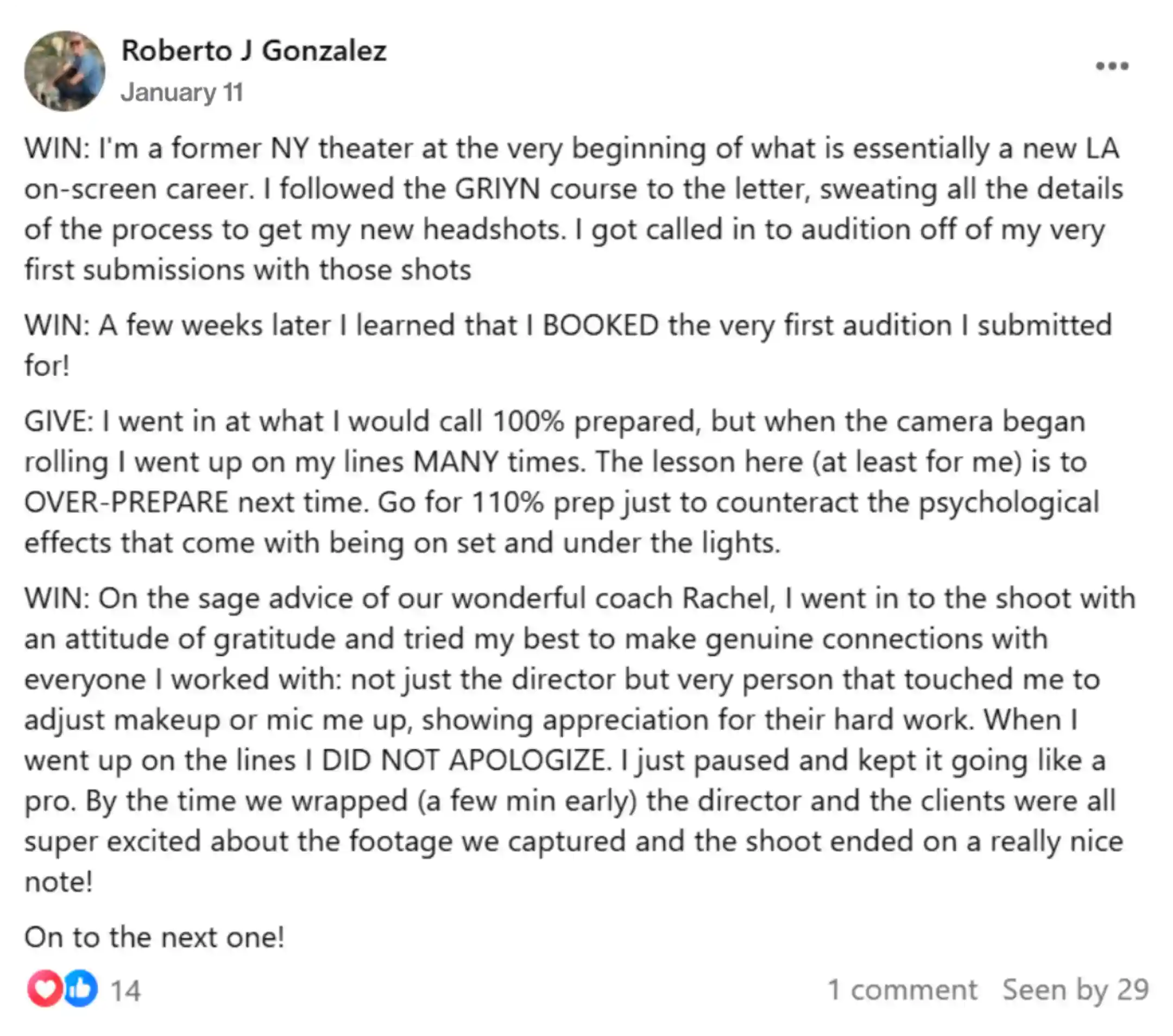Click the capitalized word BOOKED
The width and height of the screenshot is (1173, 1036).
(x=600, y=325)
